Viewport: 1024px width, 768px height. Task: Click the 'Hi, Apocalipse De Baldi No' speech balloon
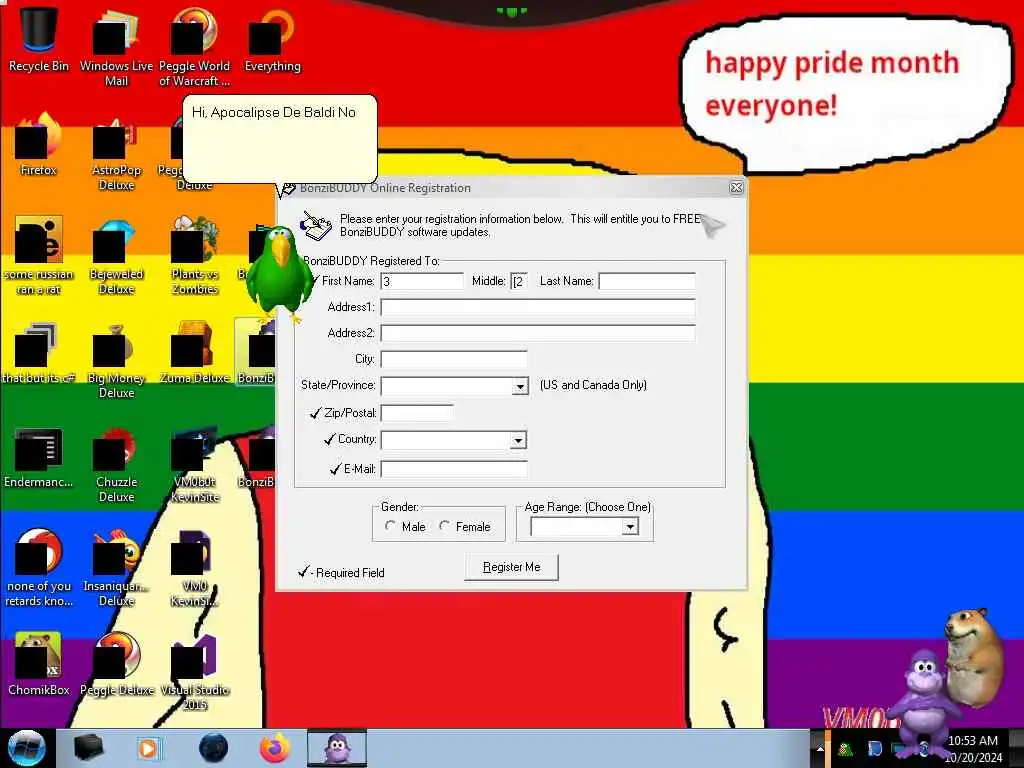tap(280, 138)
